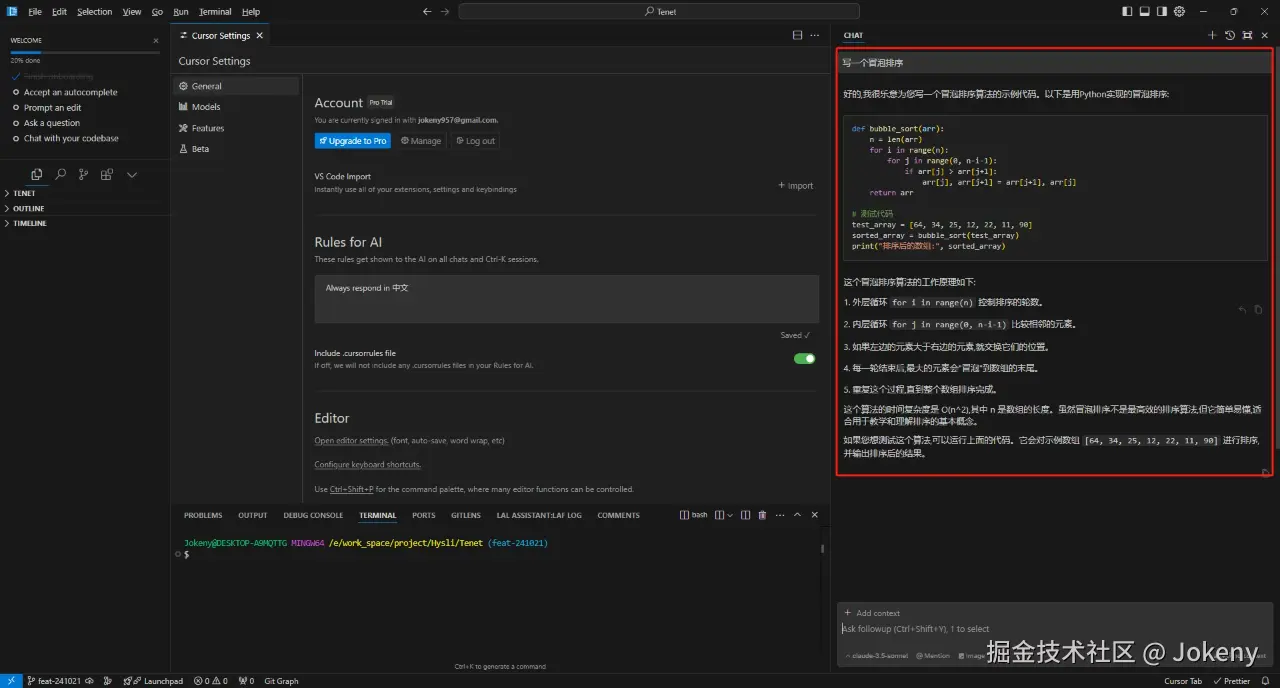
Task: Select Features settings category
Action: (x=236, y=128)
